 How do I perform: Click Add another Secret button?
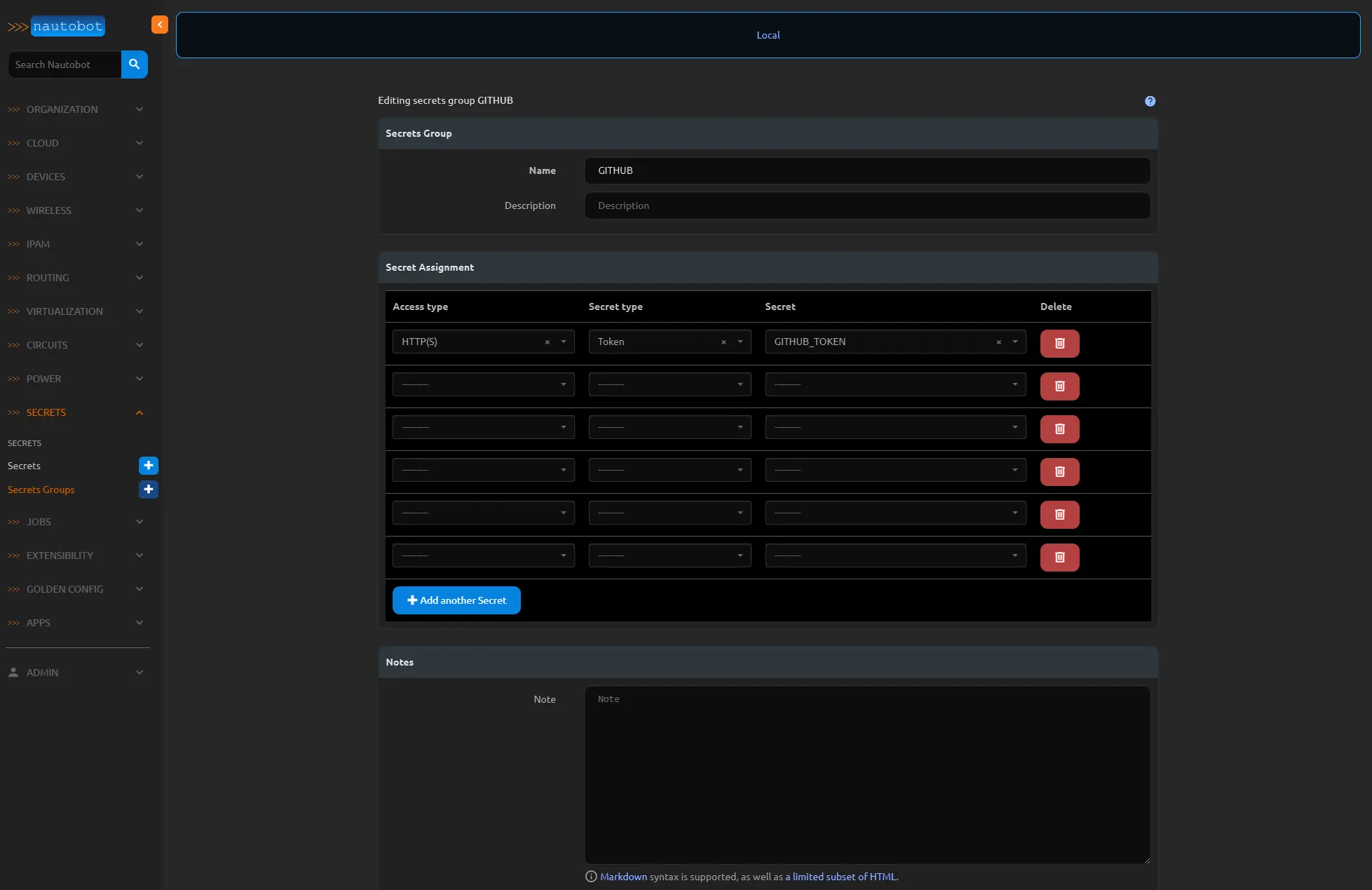coord(456,600)
